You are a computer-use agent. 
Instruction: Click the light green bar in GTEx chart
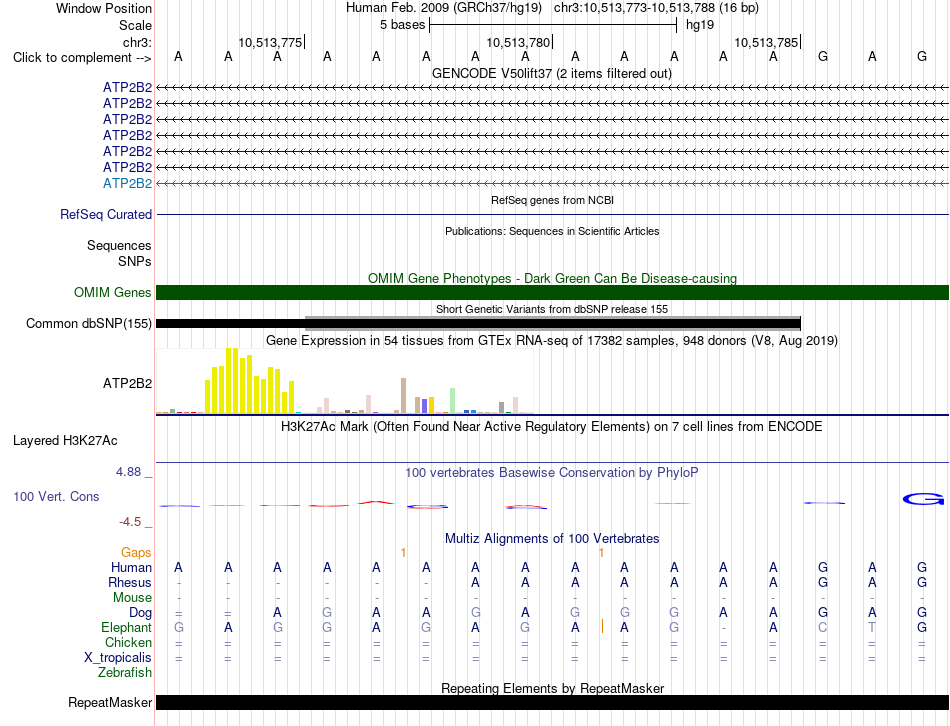pos(453,401)
